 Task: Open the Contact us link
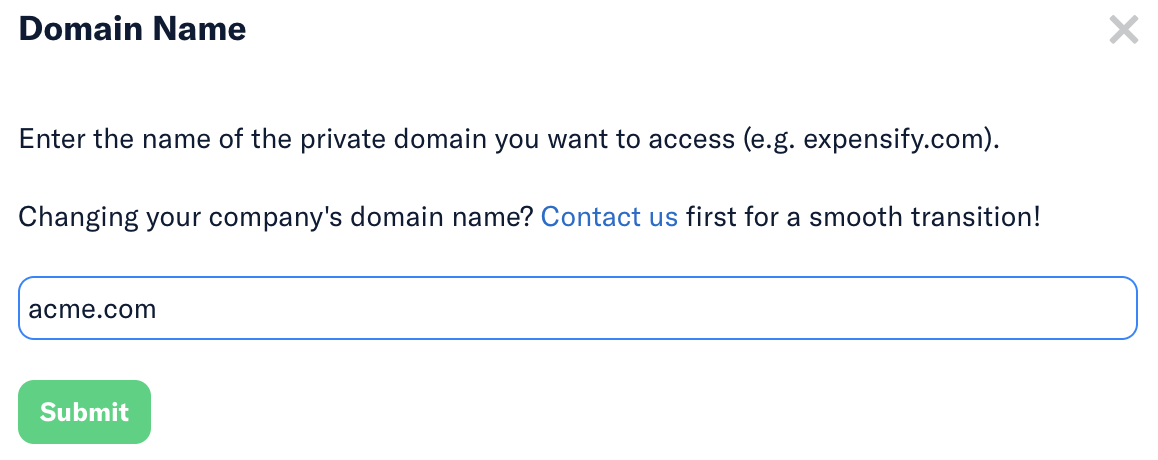tap(609, 216)
